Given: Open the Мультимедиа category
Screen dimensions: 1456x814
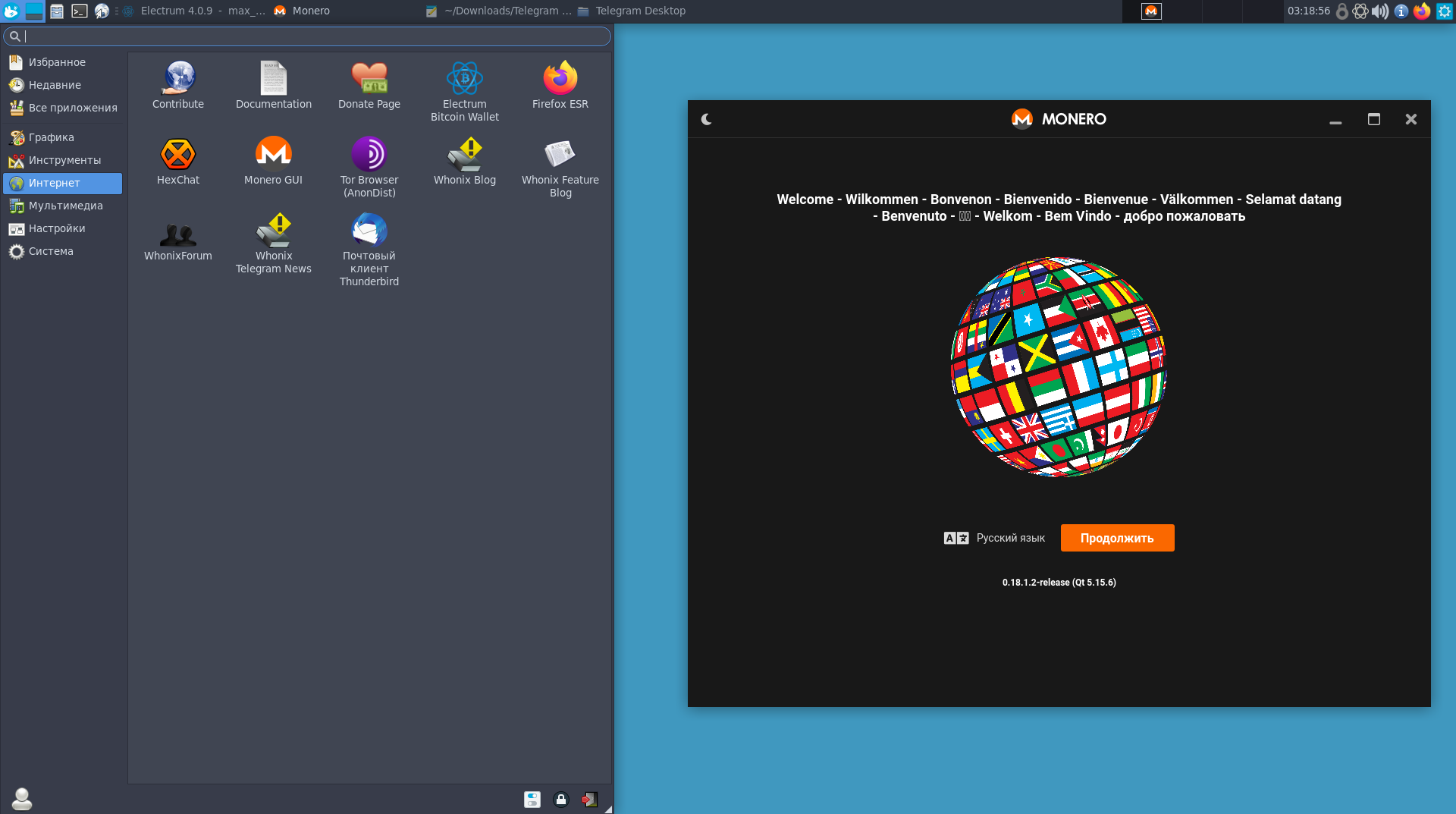Looking at the screenshot, I should (63, 206).
